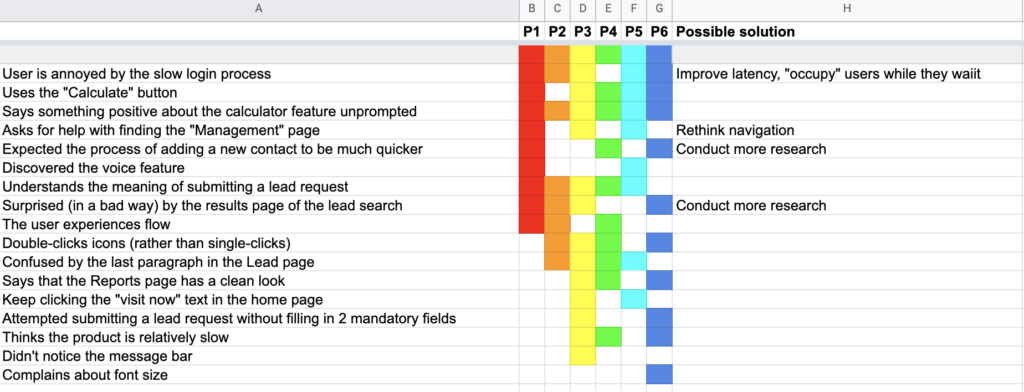The height and width of the screenshot is (392, 1024).
Task: Select column G header
Action: (660, 9)
